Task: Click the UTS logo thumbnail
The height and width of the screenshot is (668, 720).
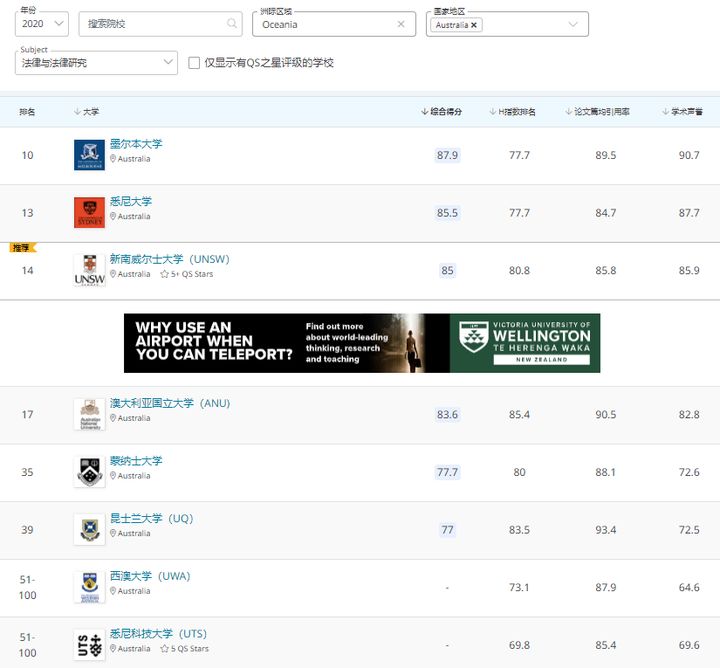Action: coord(90,645)
